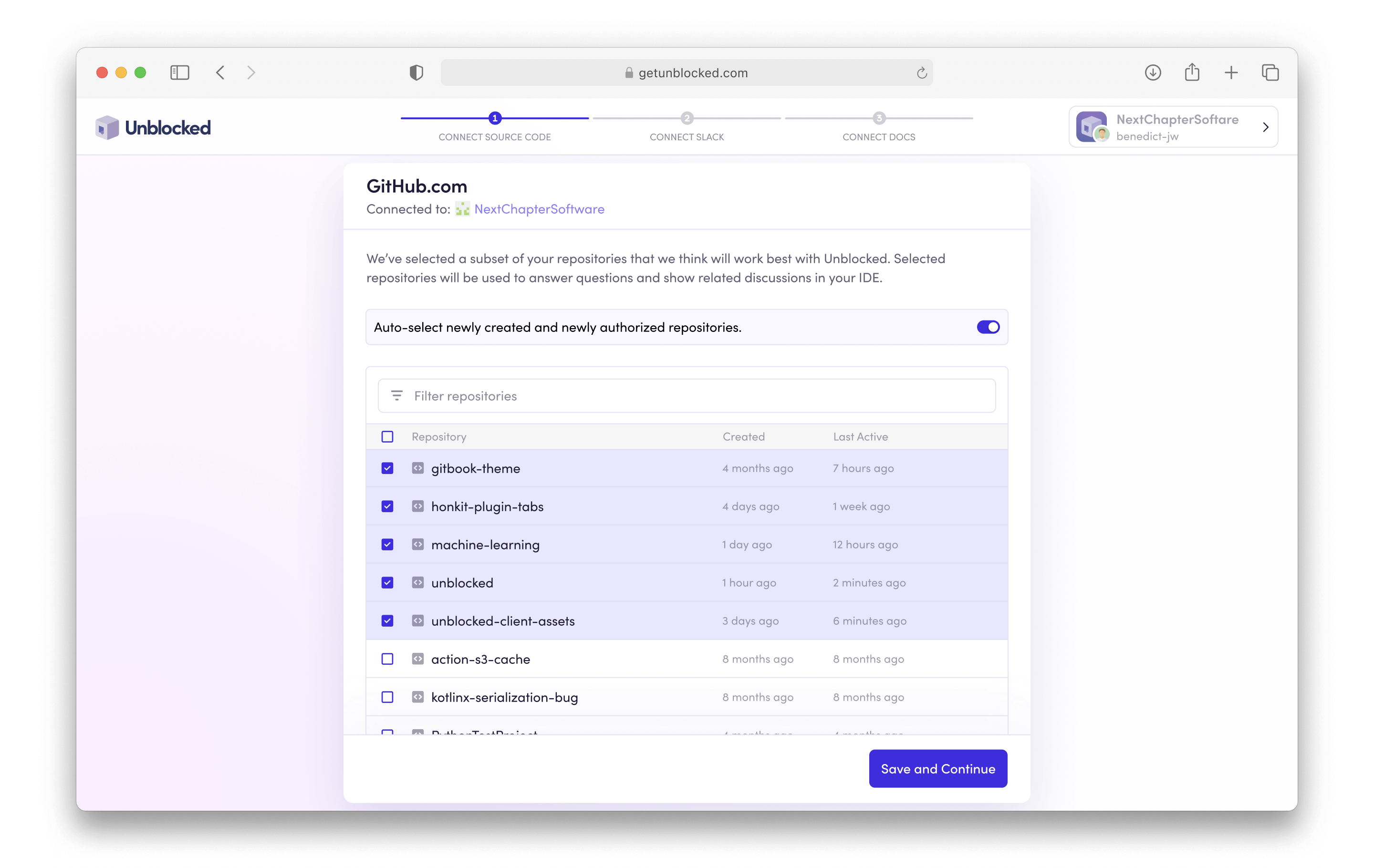Uncheck machine-learning repository
1374x868 pixels.
(x=387, y=545)
